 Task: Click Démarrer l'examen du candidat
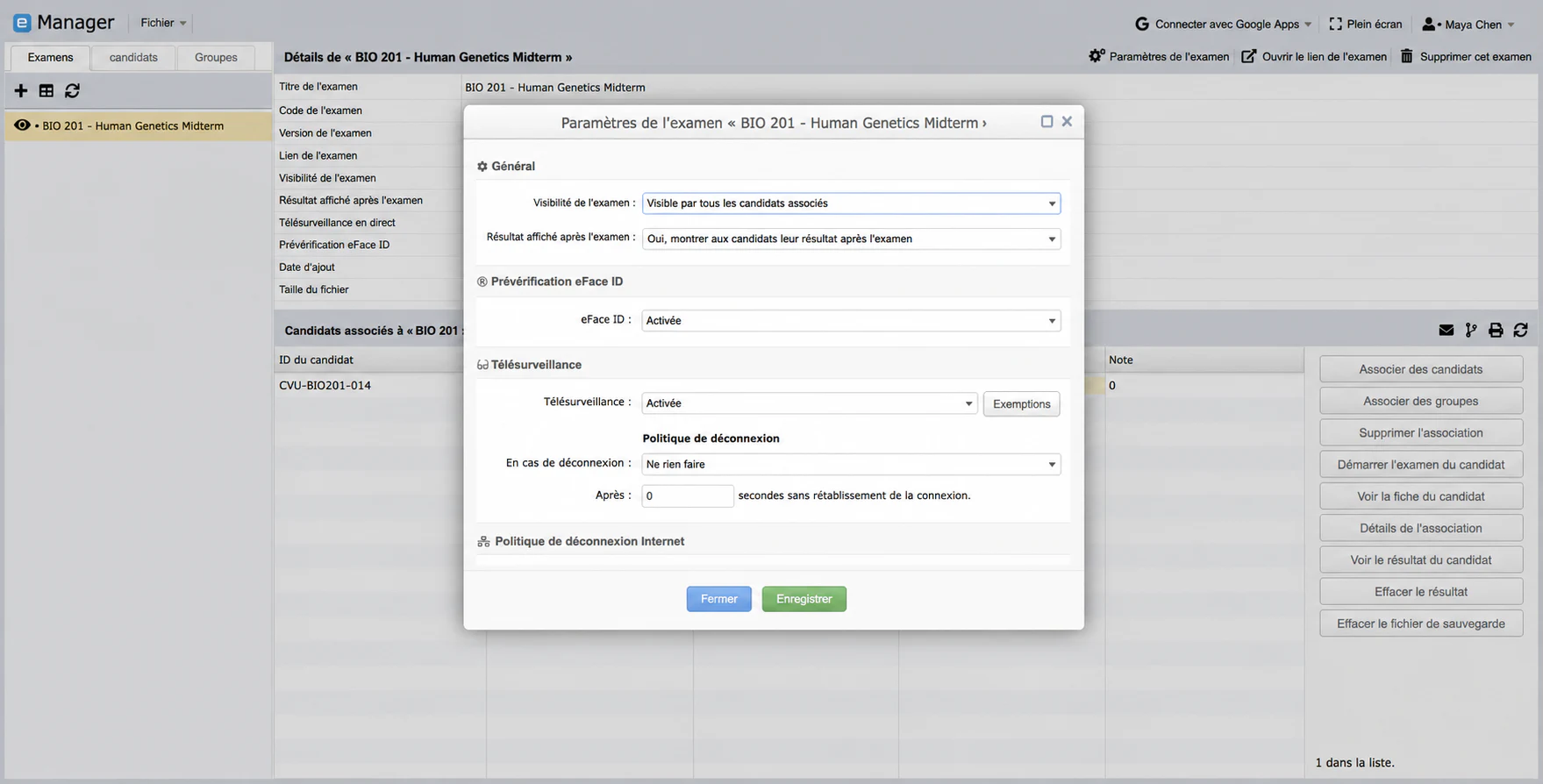point(1421,465)
